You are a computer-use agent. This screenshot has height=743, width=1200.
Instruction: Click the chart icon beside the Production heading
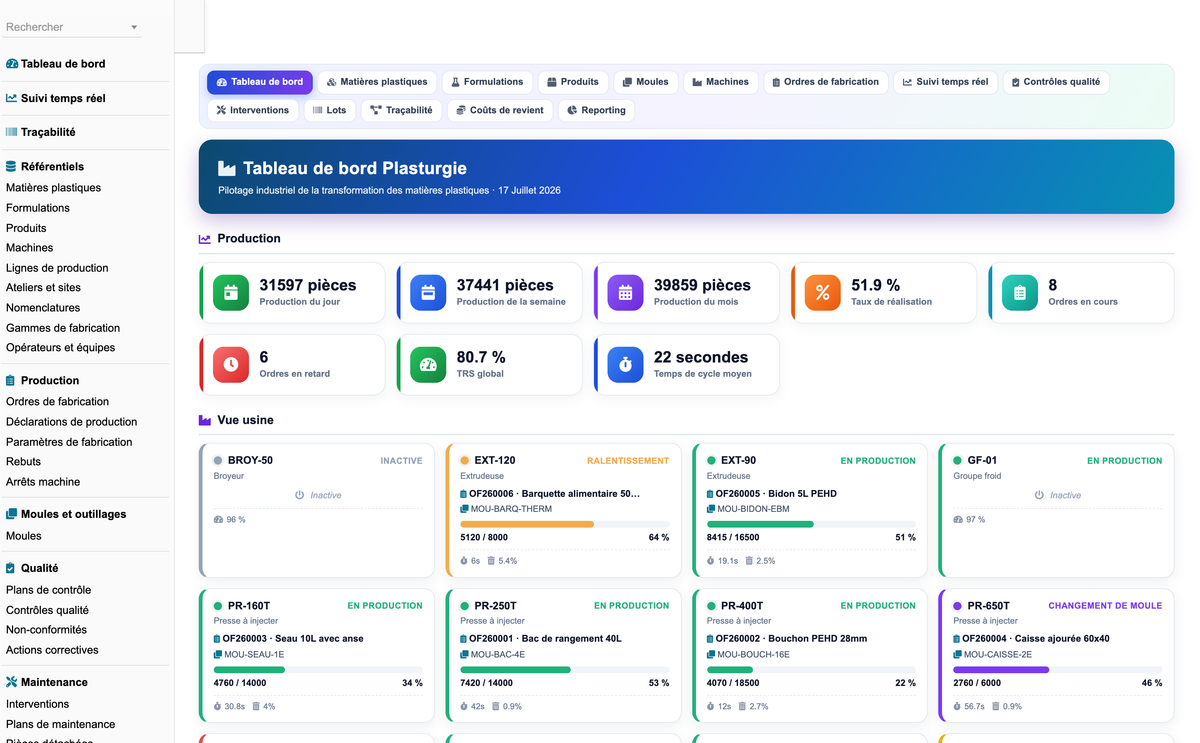[205, 239]
